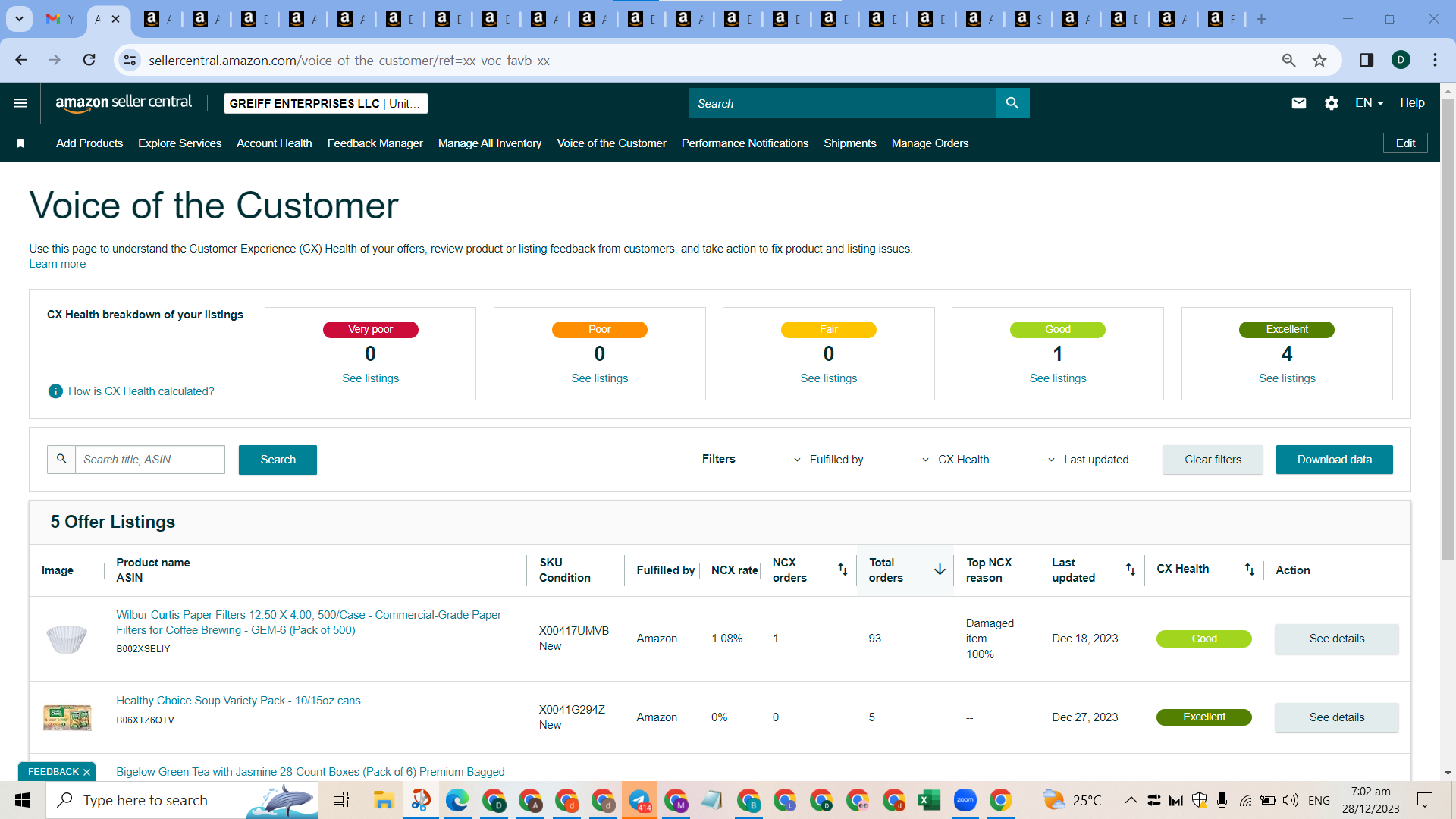The image size is (1456, 819).
Task: Close the FEEDBACK tab widget
Action: (x=86, y=772)
